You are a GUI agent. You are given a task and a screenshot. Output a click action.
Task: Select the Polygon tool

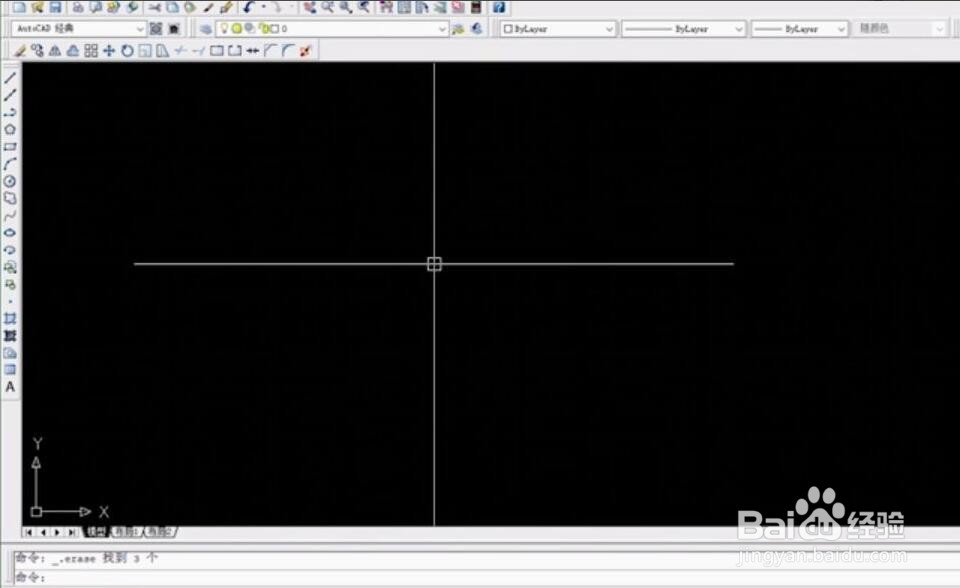10,129
